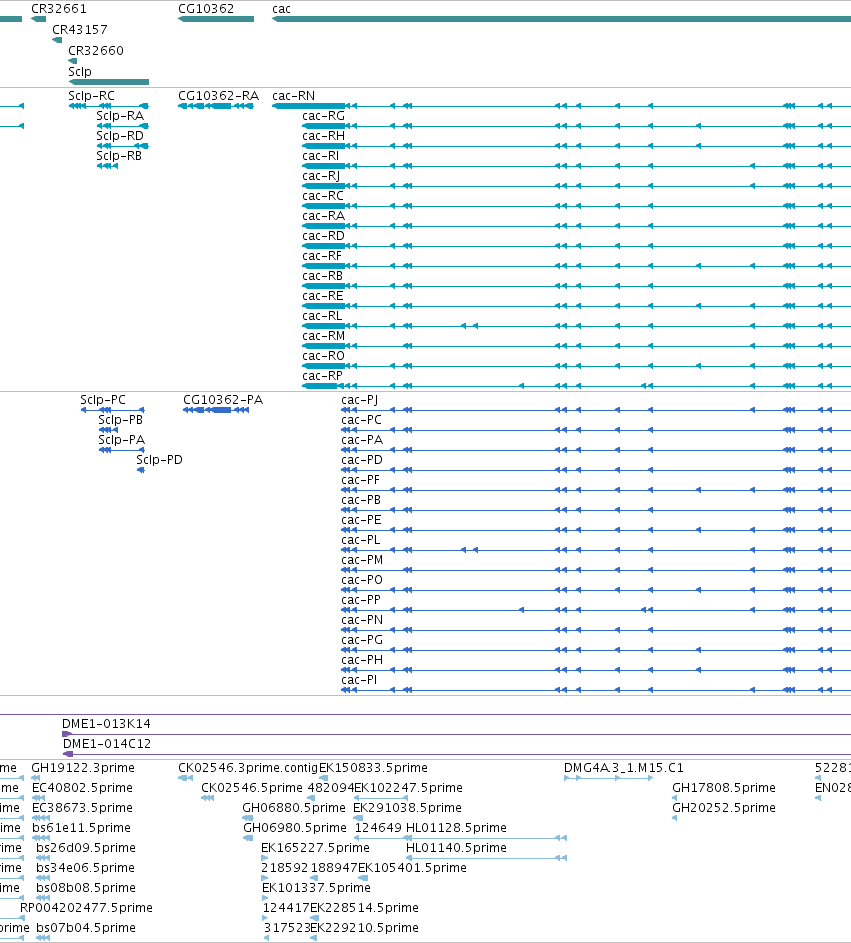Image resolution: width=851 pixels, height=943 pixels.
Task: Select the DME1-014C12 clone label
Action: click(107, 743)
